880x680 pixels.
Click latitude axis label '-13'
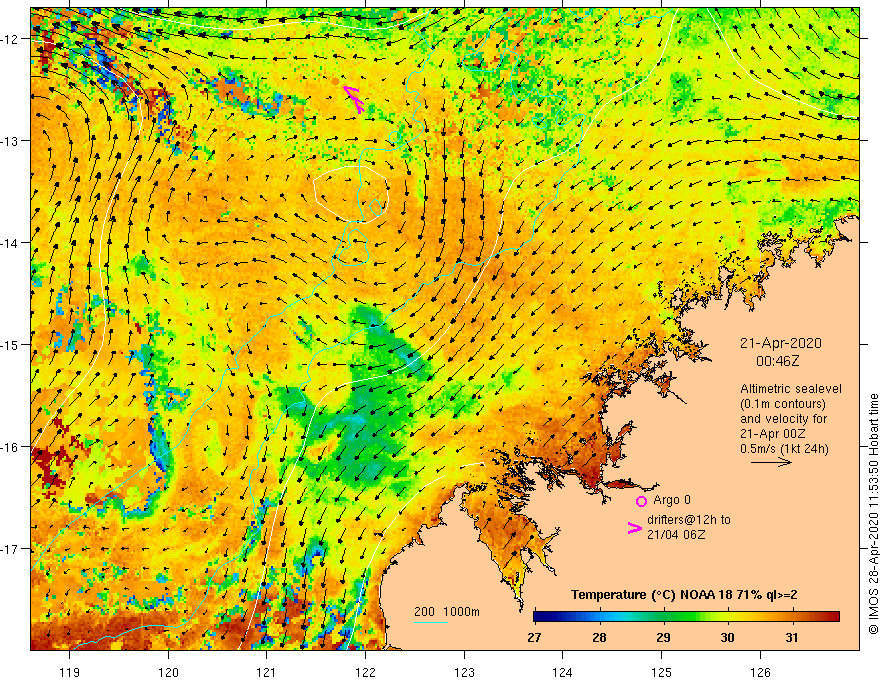coord(12,141)
